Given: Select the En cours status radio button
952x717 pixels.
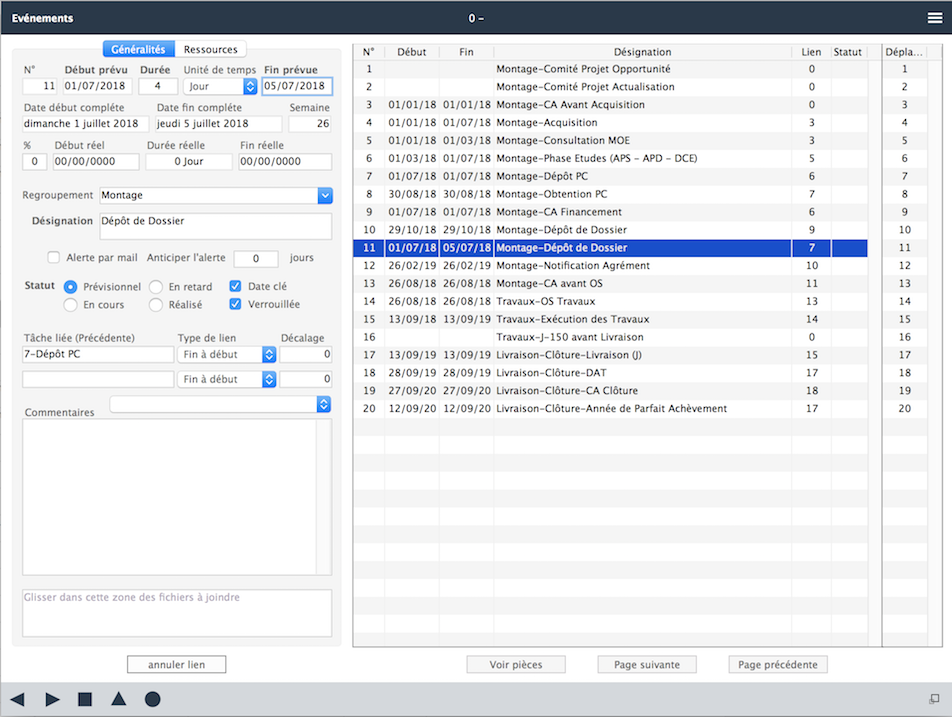Looking at the screenshot, I should pos(70,305).
